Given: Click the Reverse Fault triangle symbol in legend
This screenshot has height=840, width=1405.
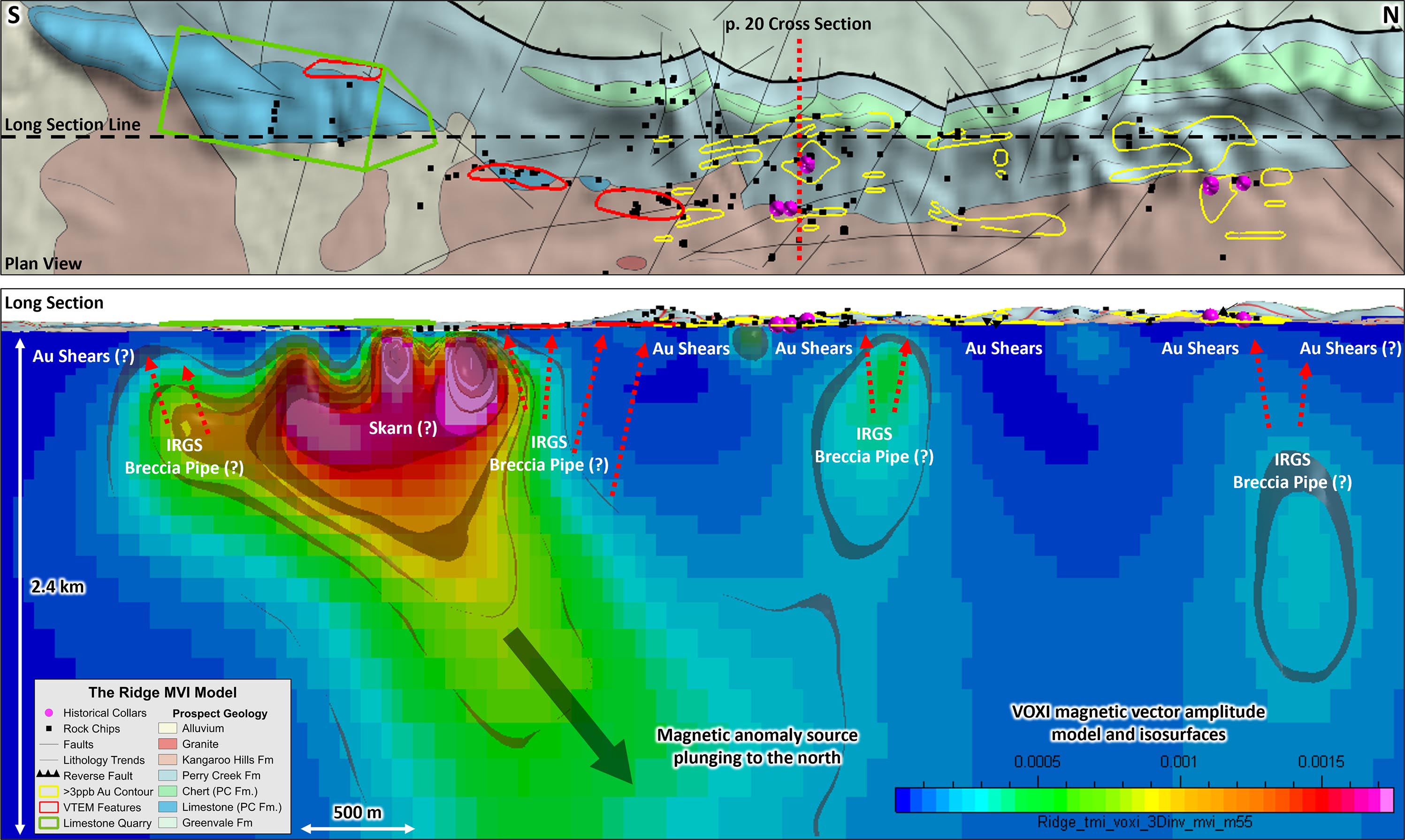Looking at the screenshot, I should 48,774.
